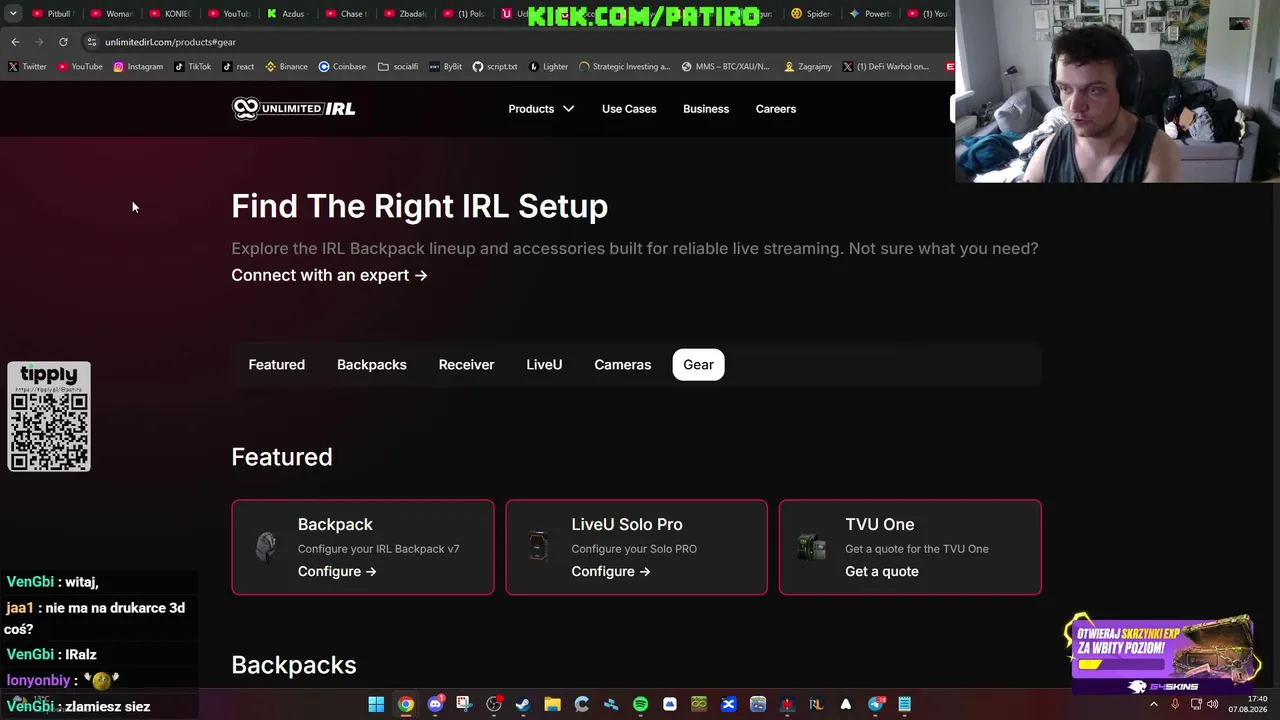Screen dimensions: 1280x720
Task: Click the TVU One product thumbnail
Action: point(811,546)
